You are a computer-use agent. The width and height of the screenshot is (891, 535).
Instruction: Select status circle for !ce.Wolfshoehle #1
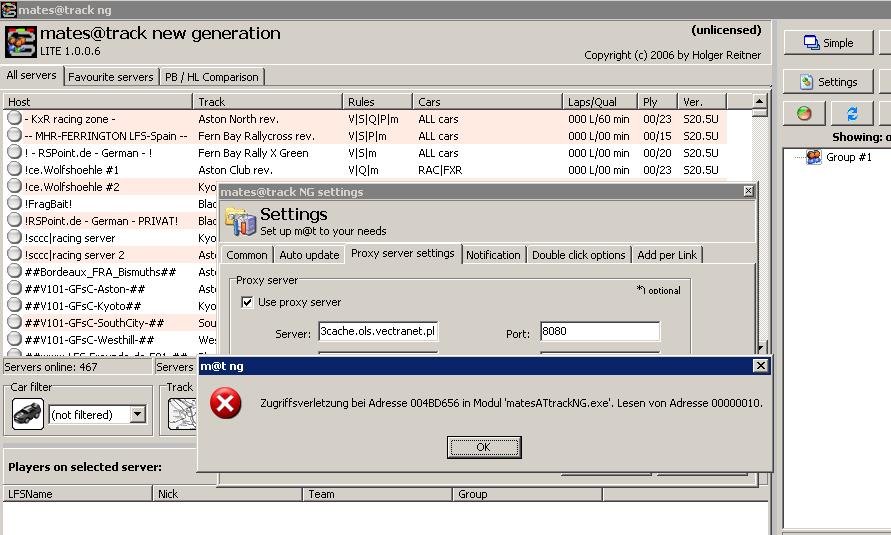14,169
